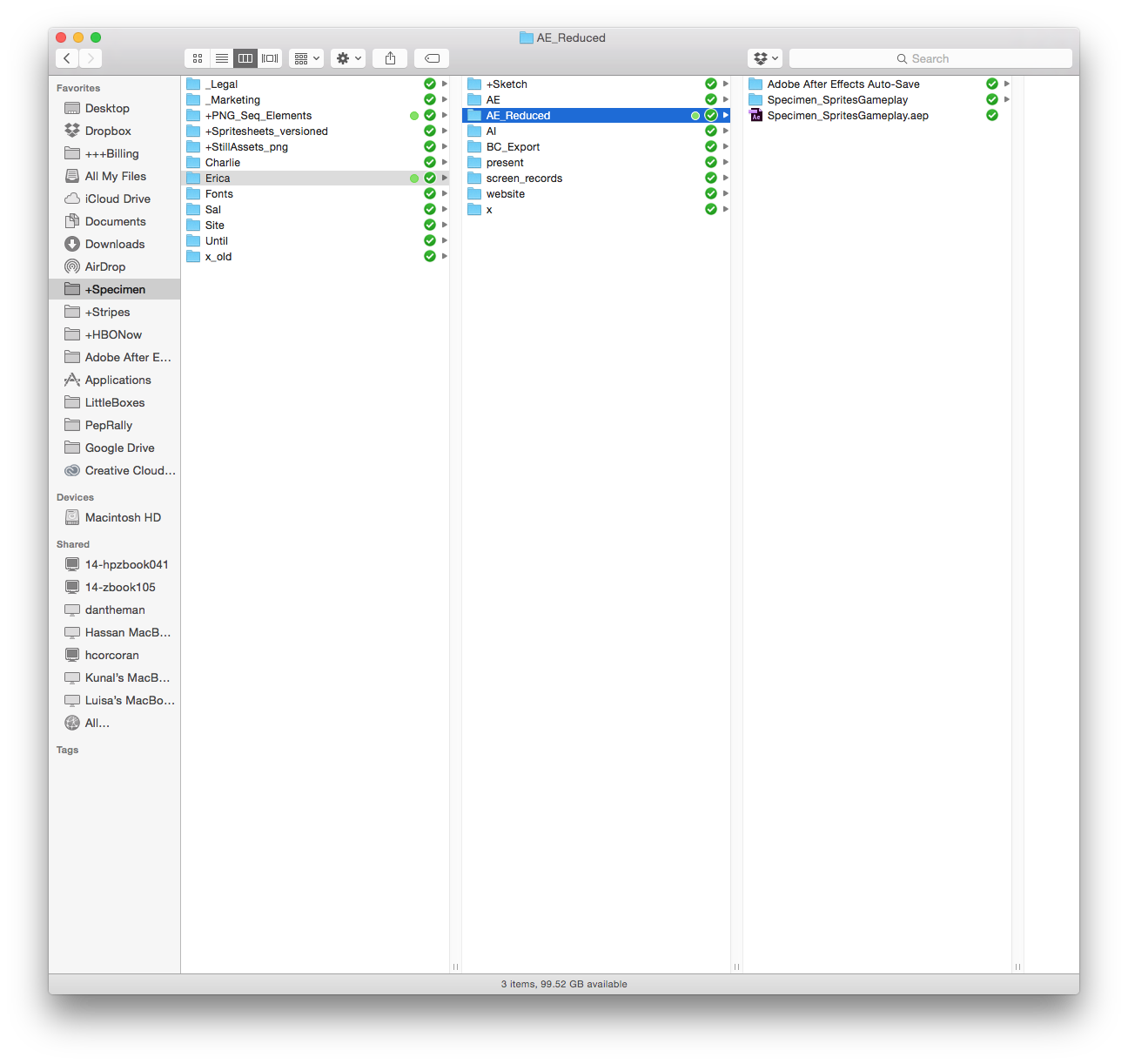Open the arrange-by grouping dropdown

coord(306,58)
